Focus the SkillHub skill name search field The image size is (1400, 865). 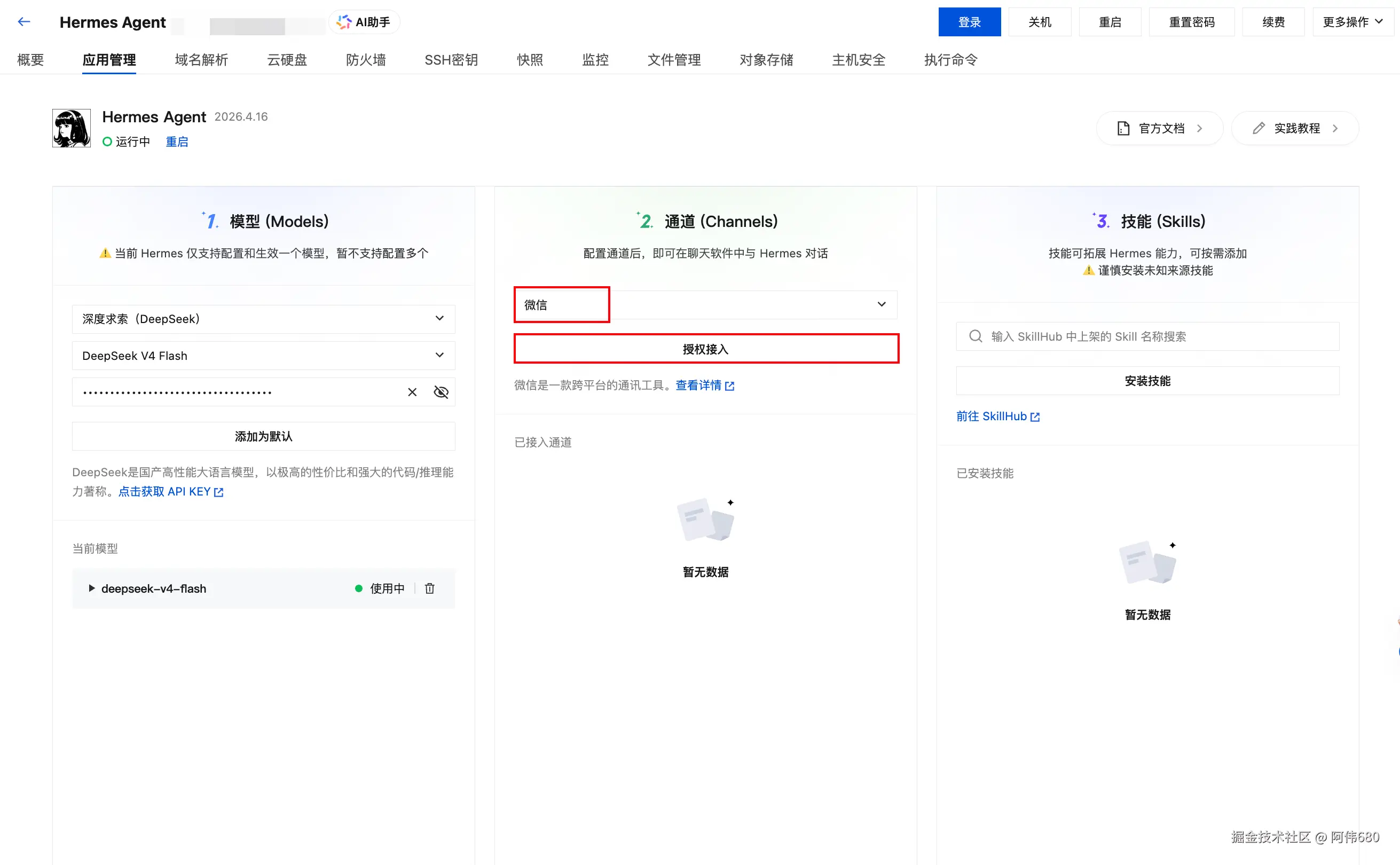point(1148,336)
